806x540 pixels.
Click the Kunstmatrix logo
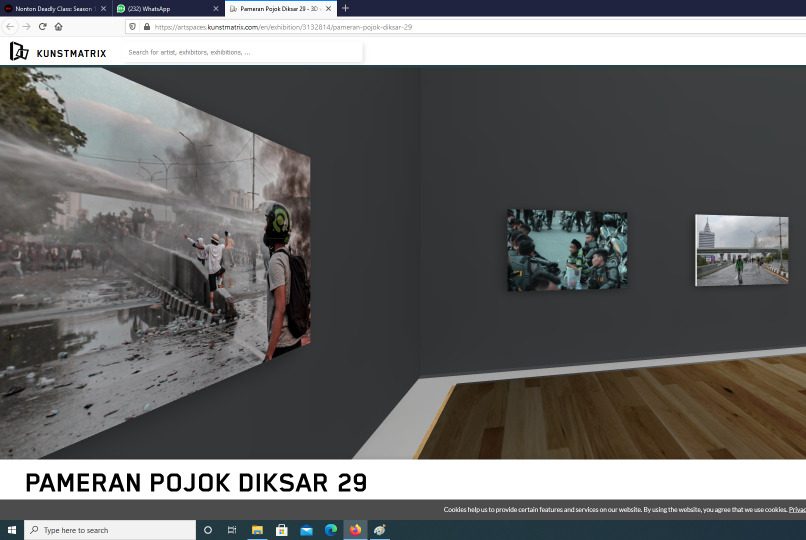pyautogui.click(x=57, y=52)
